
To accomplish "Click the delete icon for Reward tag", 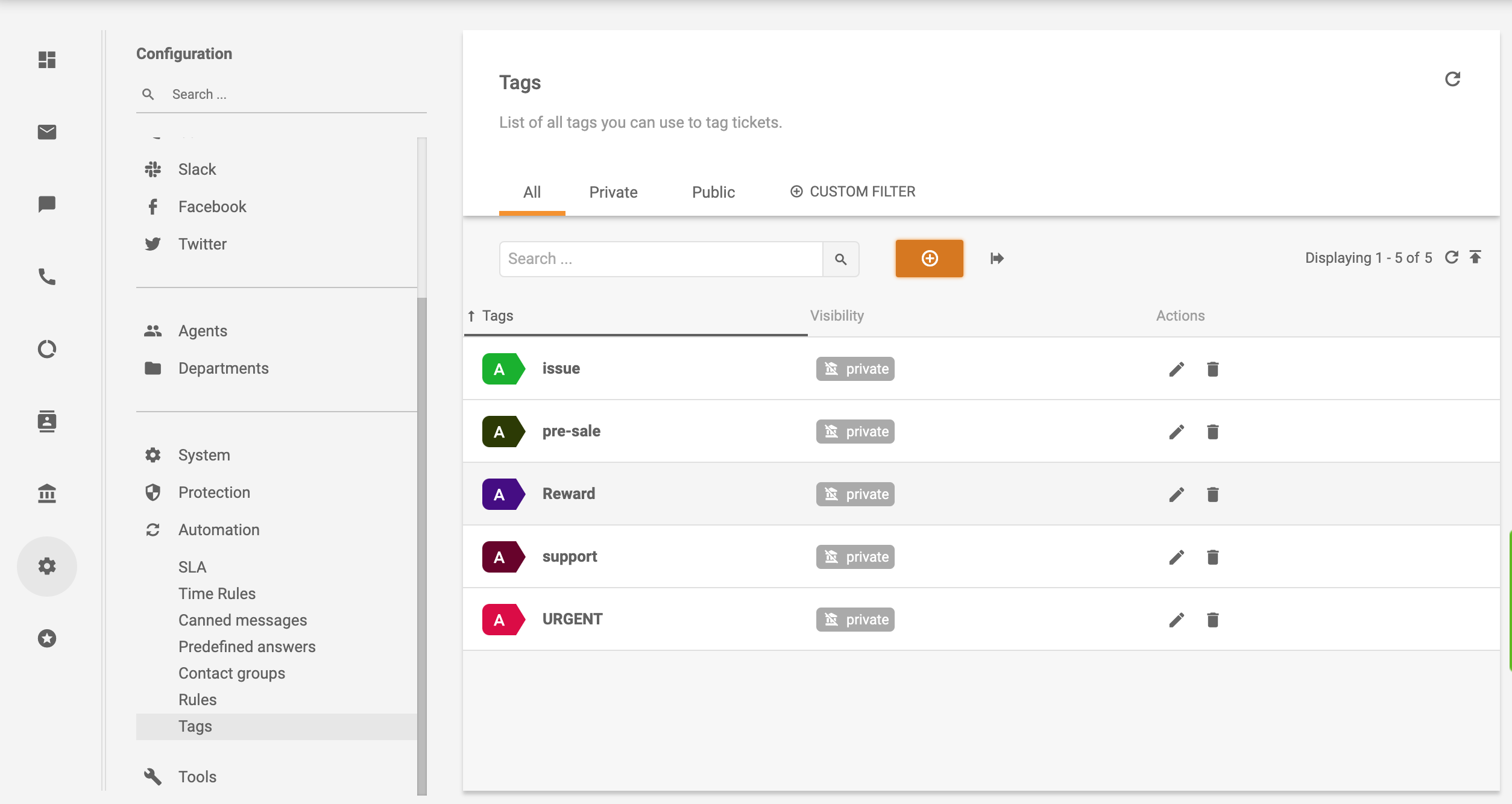I will point(1213,494).
